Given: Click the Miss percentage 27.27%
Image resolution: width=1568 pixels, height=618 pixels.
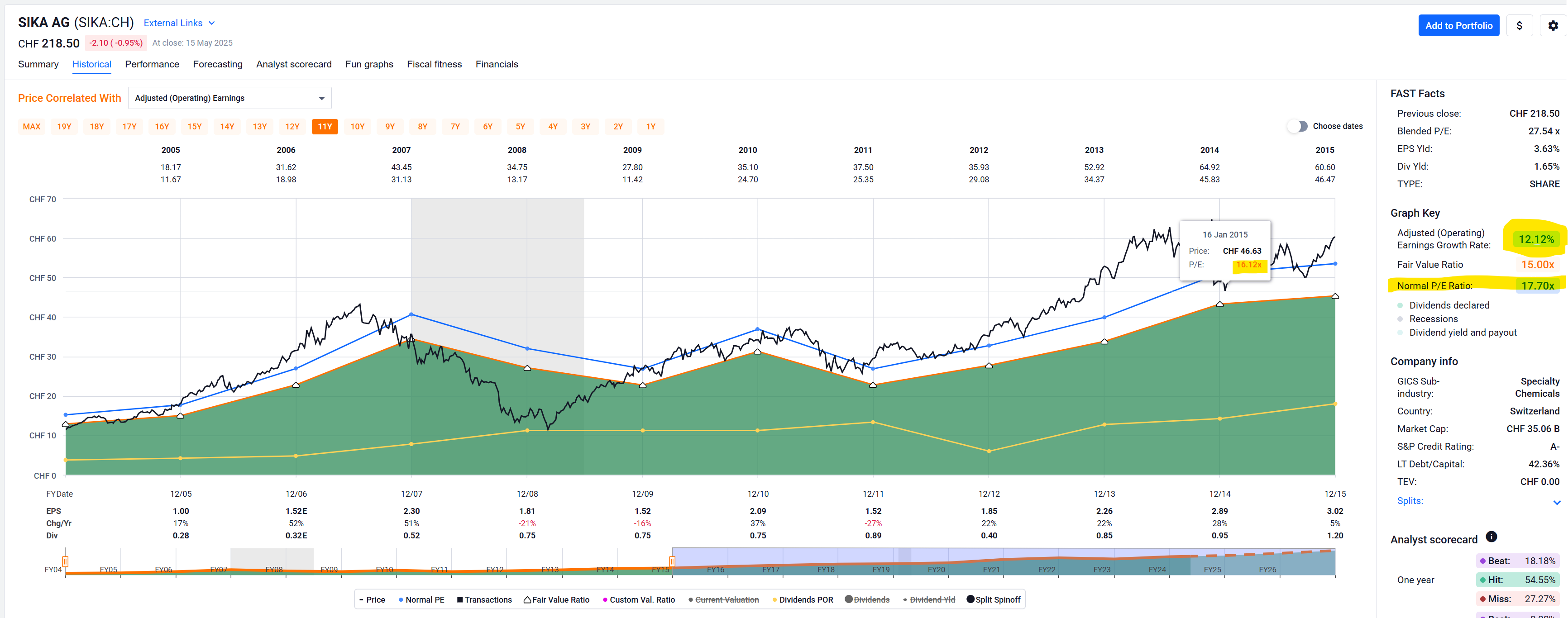Looking at the screenshot, I should coord(1540,599).
